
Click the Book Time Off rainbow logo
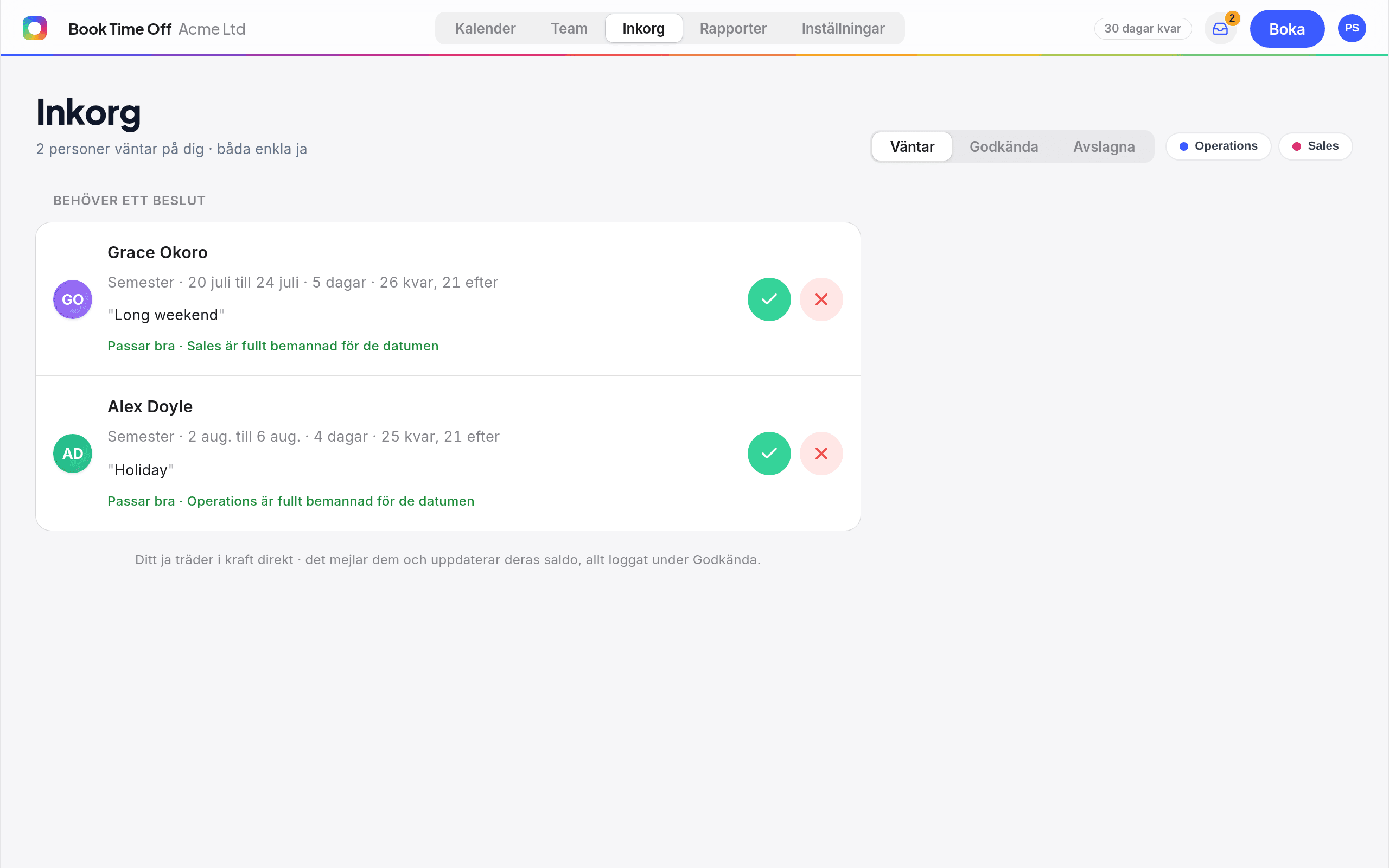[34, 28]
